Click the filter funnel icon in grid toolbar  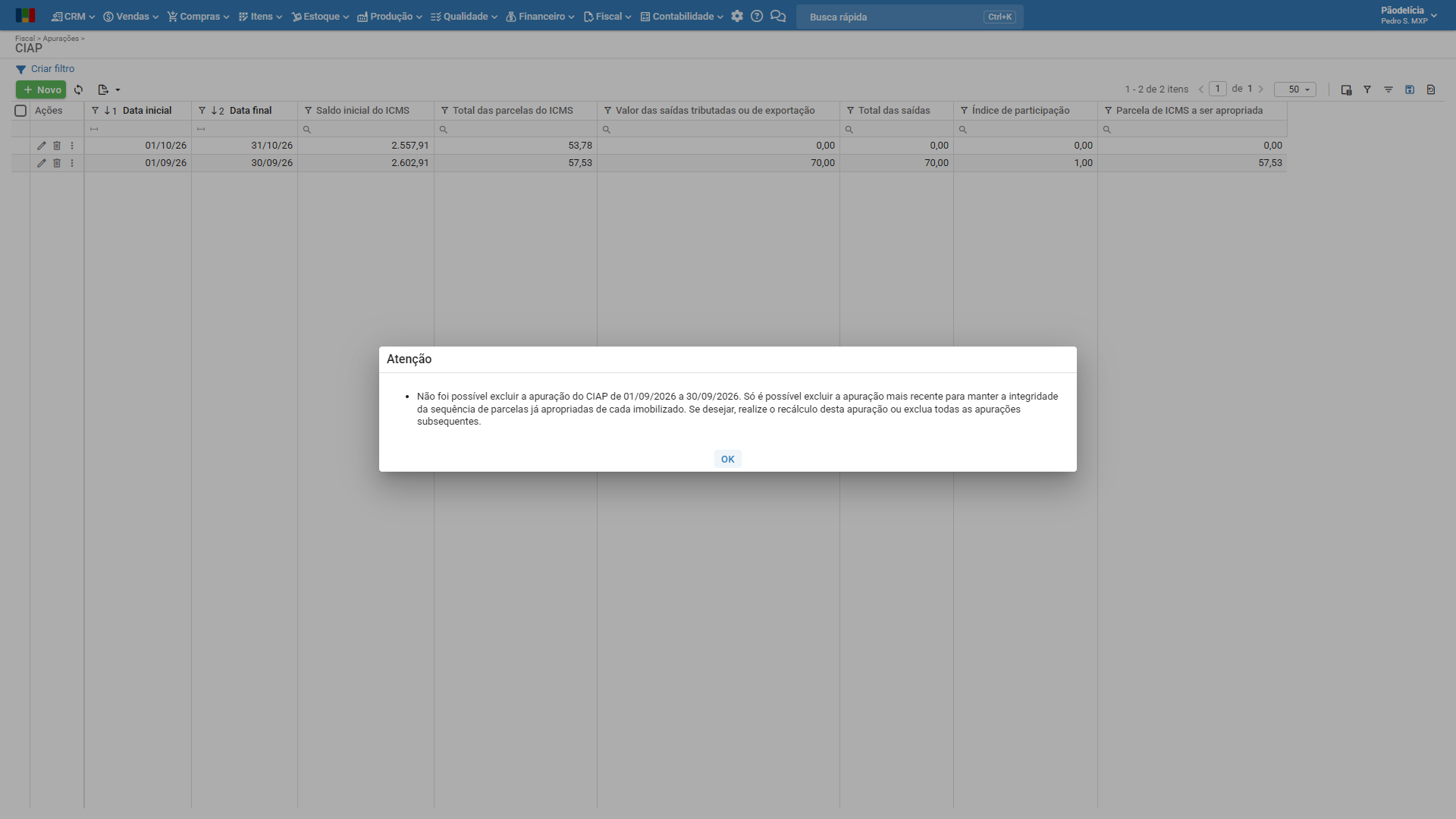tap(1367, 89)
